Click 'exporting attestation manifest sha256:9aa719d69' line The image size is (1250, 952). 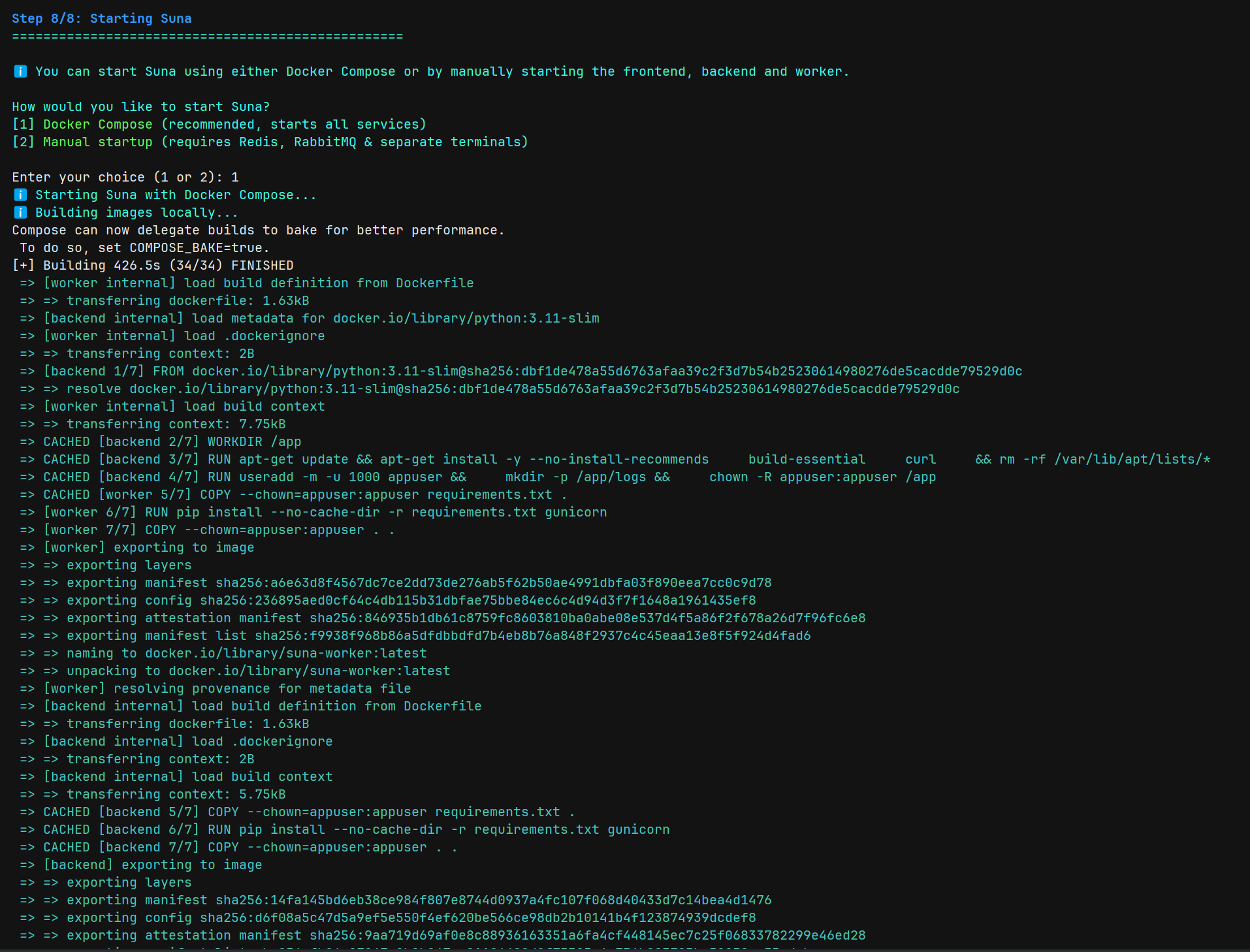coord(443,935)
